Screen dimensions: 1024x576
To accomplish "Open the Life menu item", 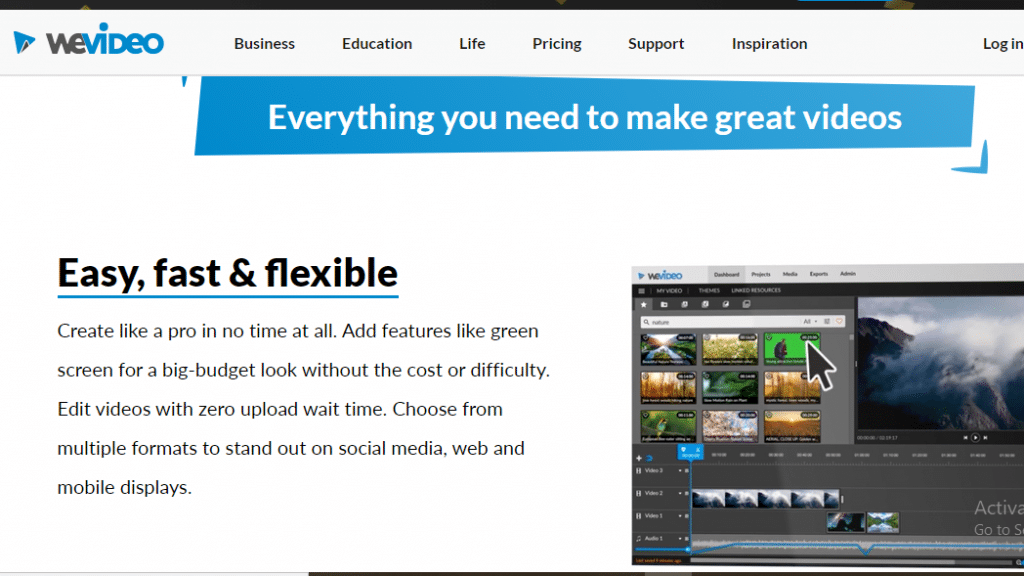I will 472,44.
